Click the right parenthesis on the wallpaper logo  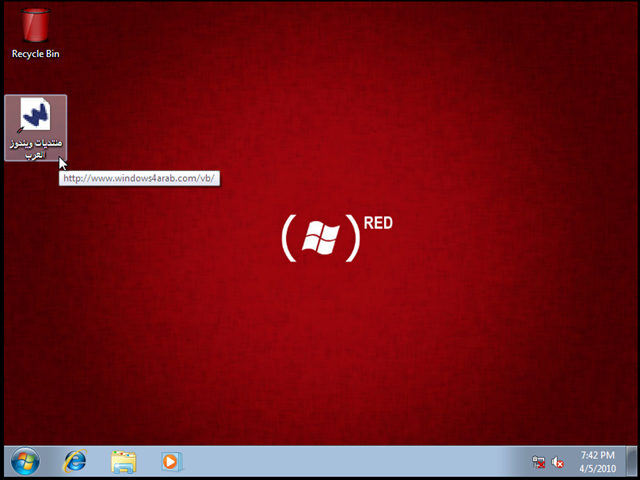[x=352, y=239]
